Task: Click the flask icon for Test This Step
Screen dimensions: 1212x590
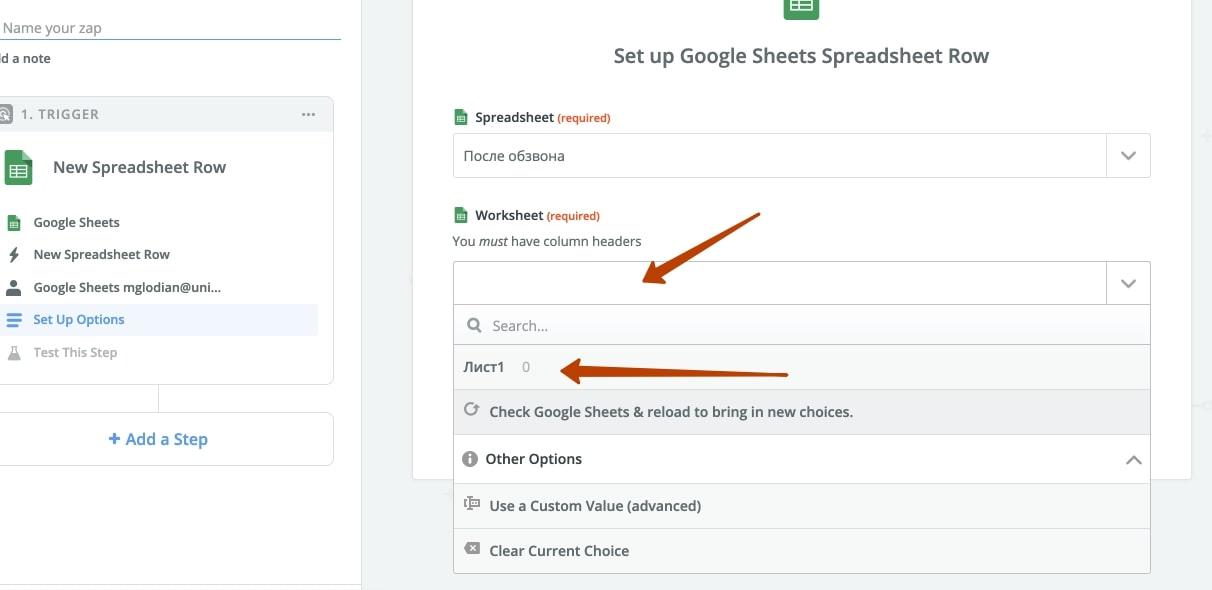Action: (x=14, y=352)
